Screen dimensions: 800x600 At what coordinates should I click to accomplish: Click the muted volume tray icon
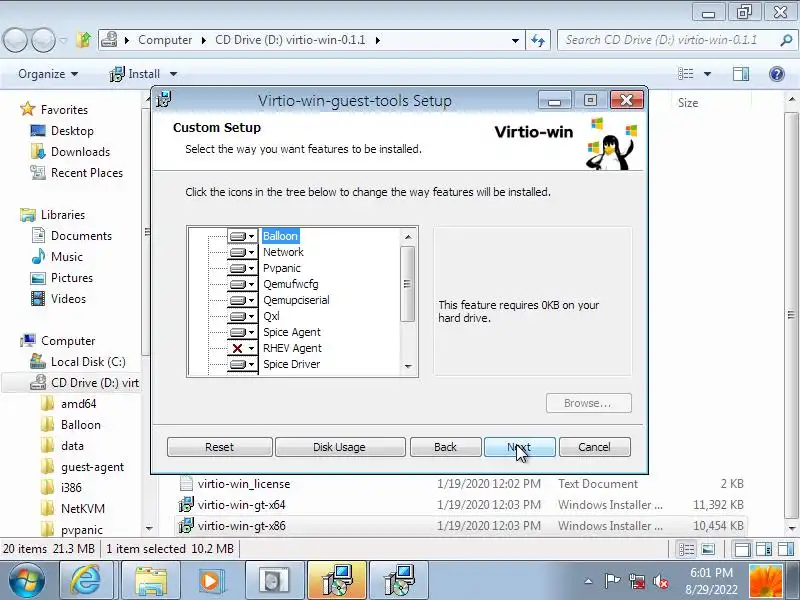(661, 581)
